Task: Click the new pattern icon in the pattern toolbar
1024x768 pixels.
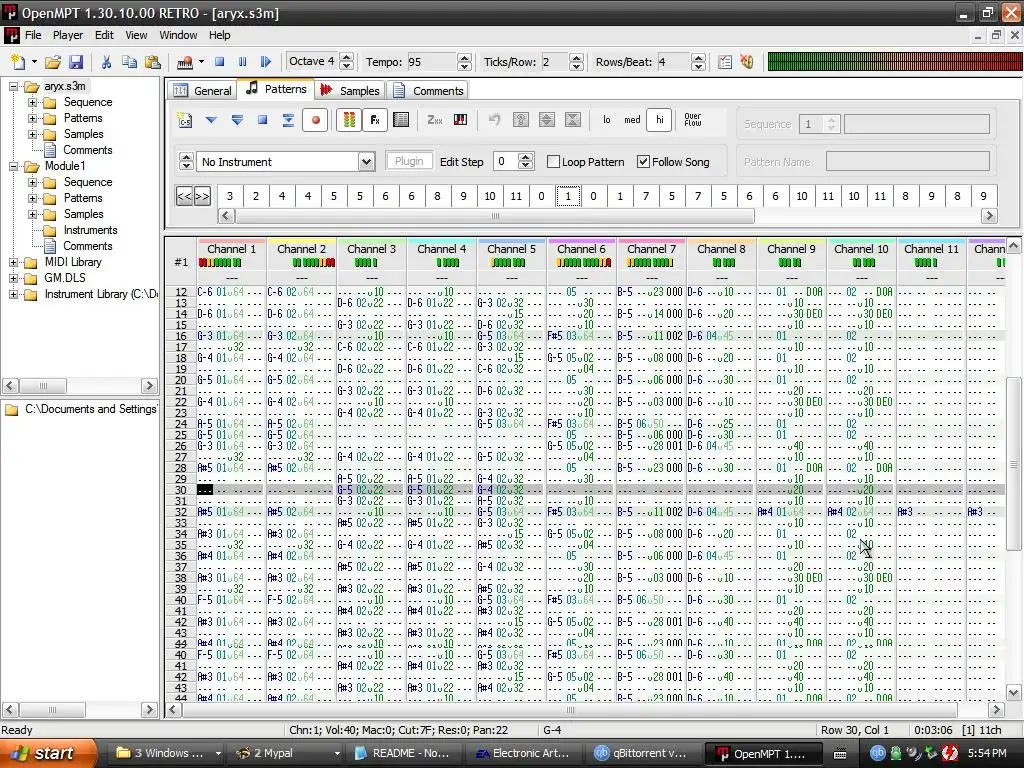Action: (x=185, y=120)
